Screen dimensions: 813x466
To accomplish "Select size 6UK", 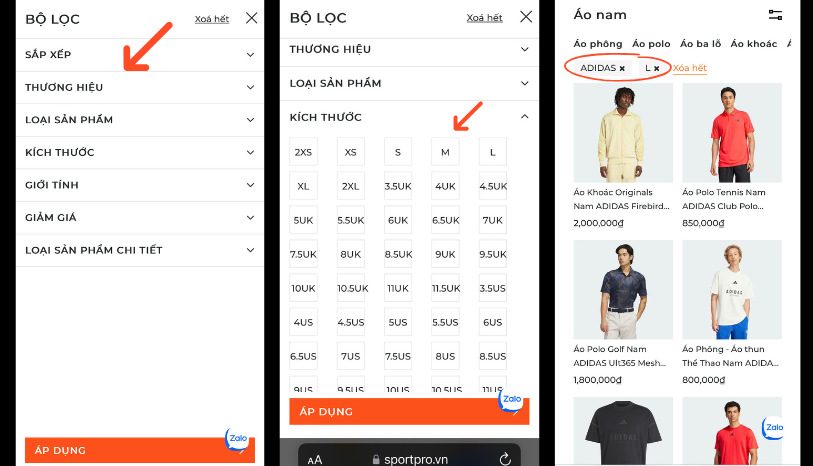I will click(x=398, y=220).
